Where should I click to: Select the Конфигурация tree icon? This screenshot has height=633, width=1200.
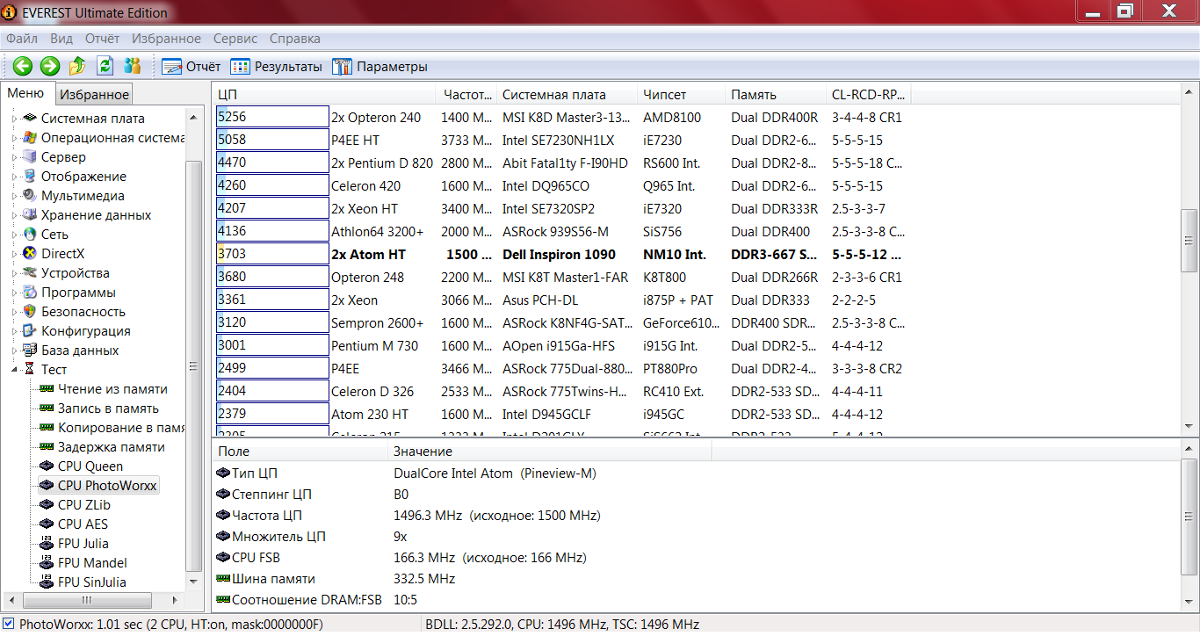[30, 331]
